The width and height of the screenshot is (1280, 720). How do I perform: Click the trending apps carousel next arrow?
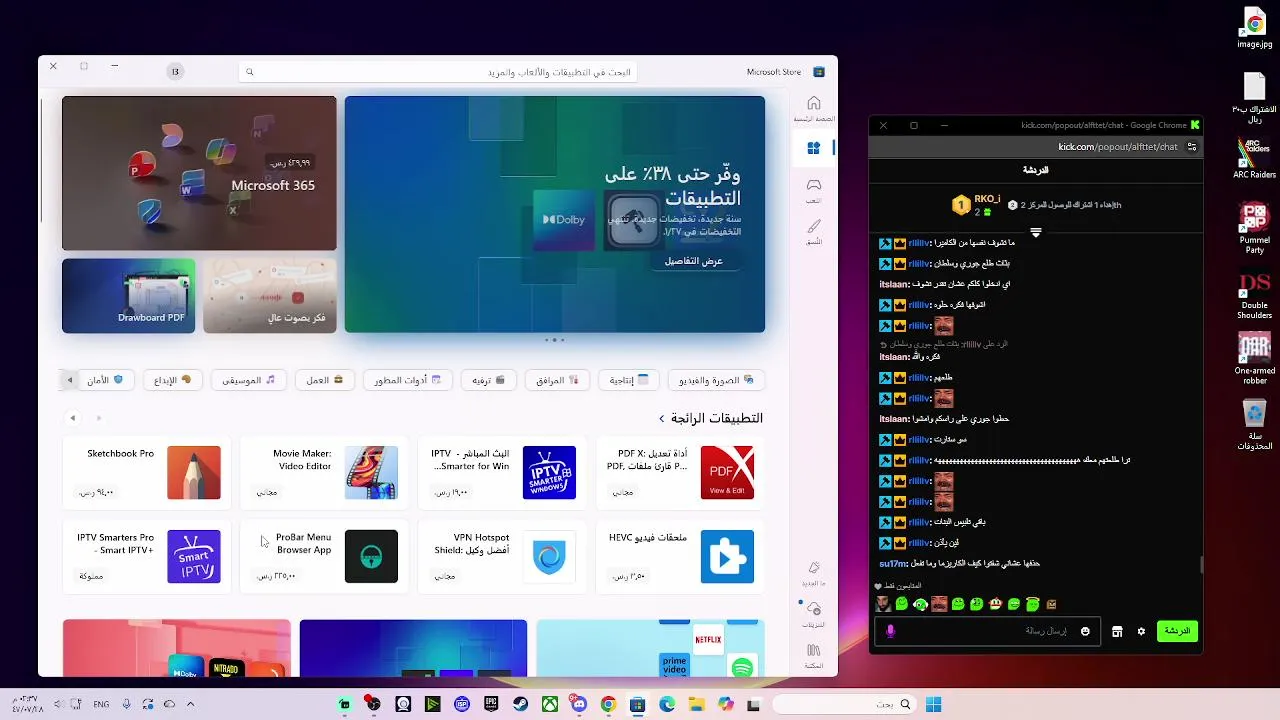point(72,418)
